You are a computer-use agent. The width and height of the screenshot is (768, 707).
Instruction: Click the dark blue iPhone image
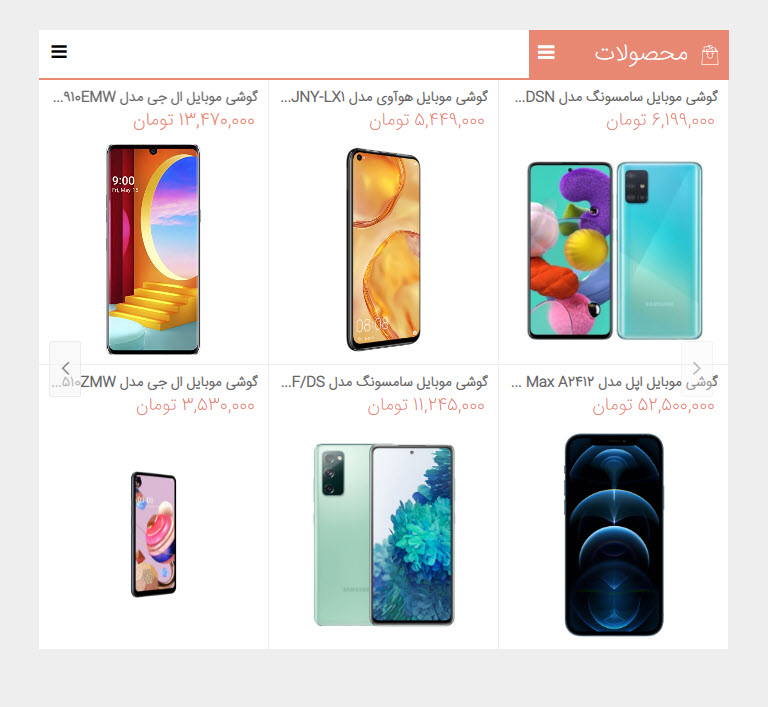click(614, 535)
